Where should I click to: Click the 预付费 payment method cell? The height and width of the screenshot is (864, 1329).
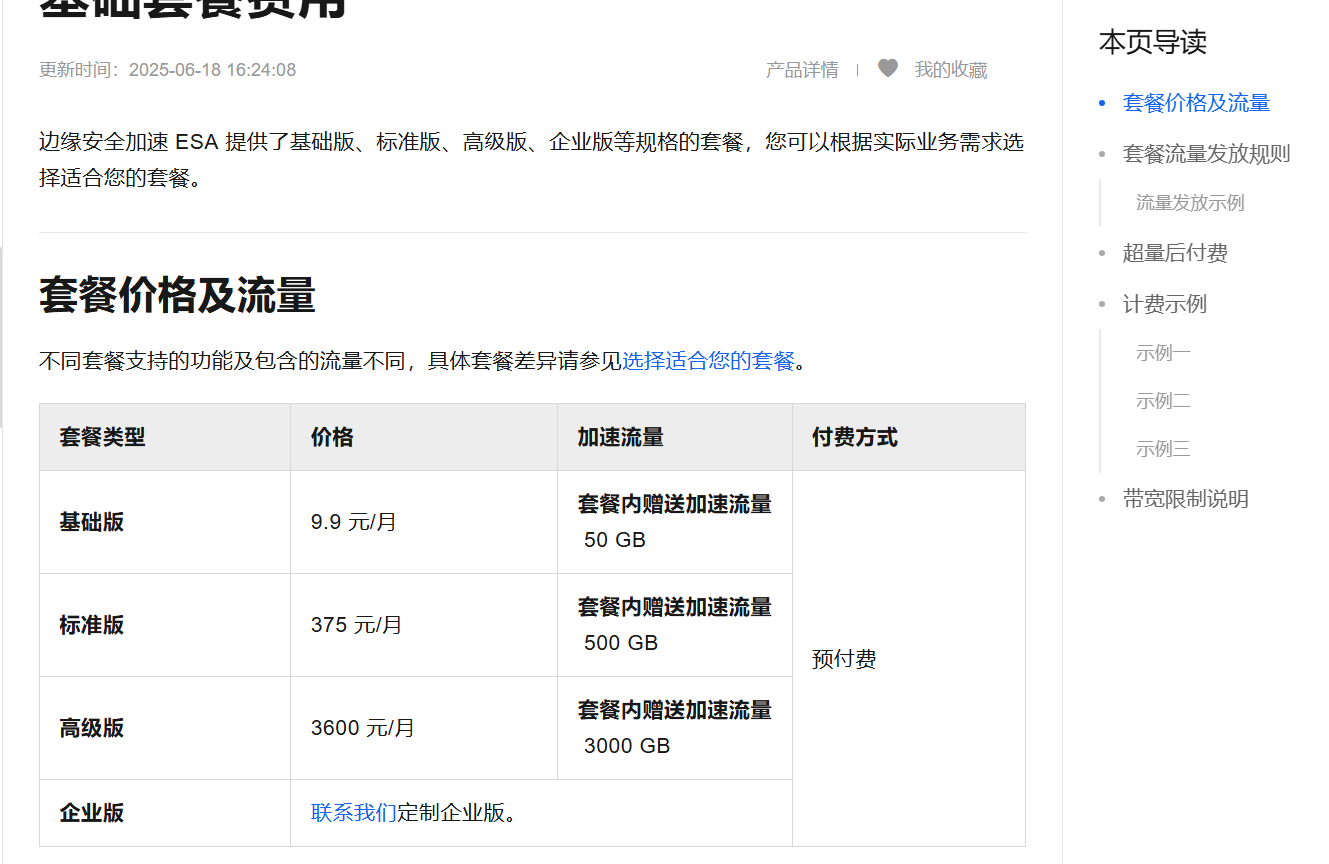pyautogui.click(x=844, y=660)
